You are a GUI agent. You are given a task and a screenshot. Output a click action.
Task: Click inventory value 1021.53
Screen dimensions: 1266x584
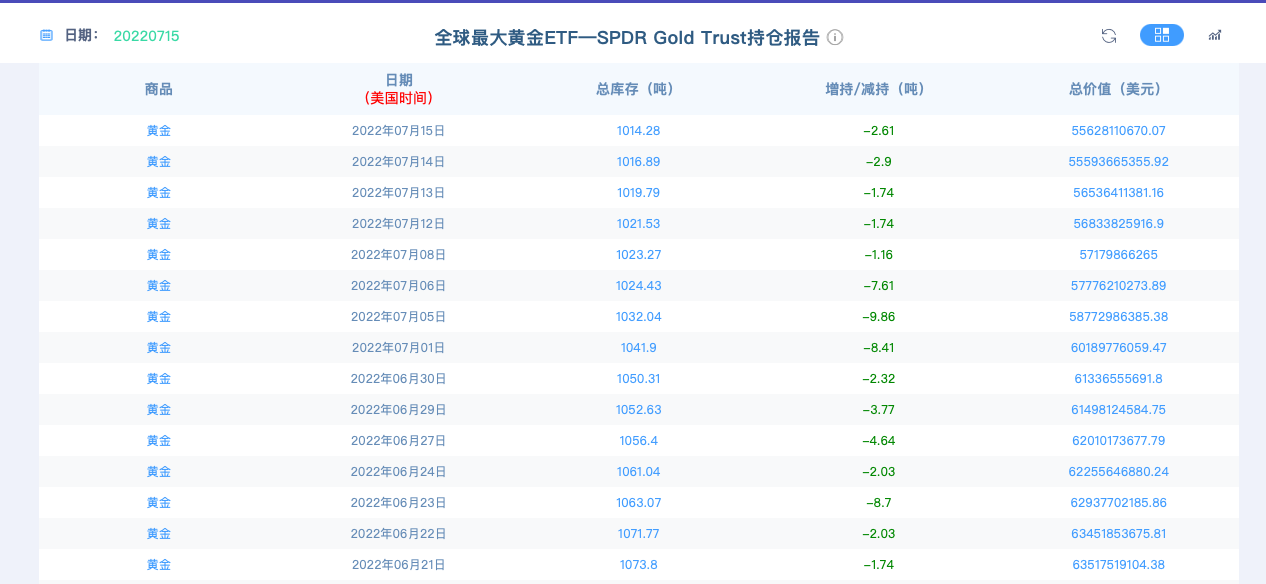pos(639,223)
